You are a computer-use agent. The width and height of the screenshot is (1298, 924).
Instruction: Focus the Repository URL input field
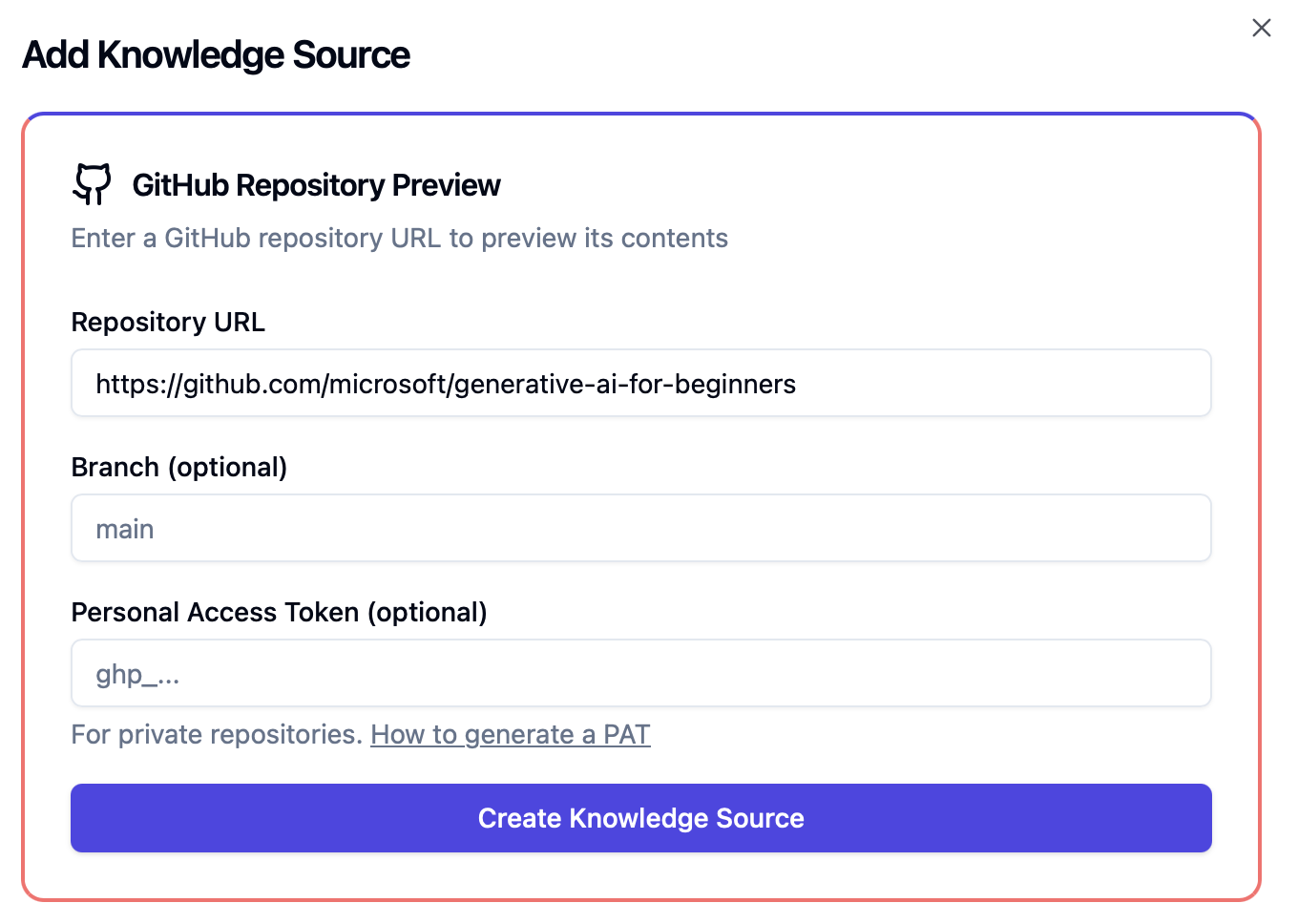point(641,383)
